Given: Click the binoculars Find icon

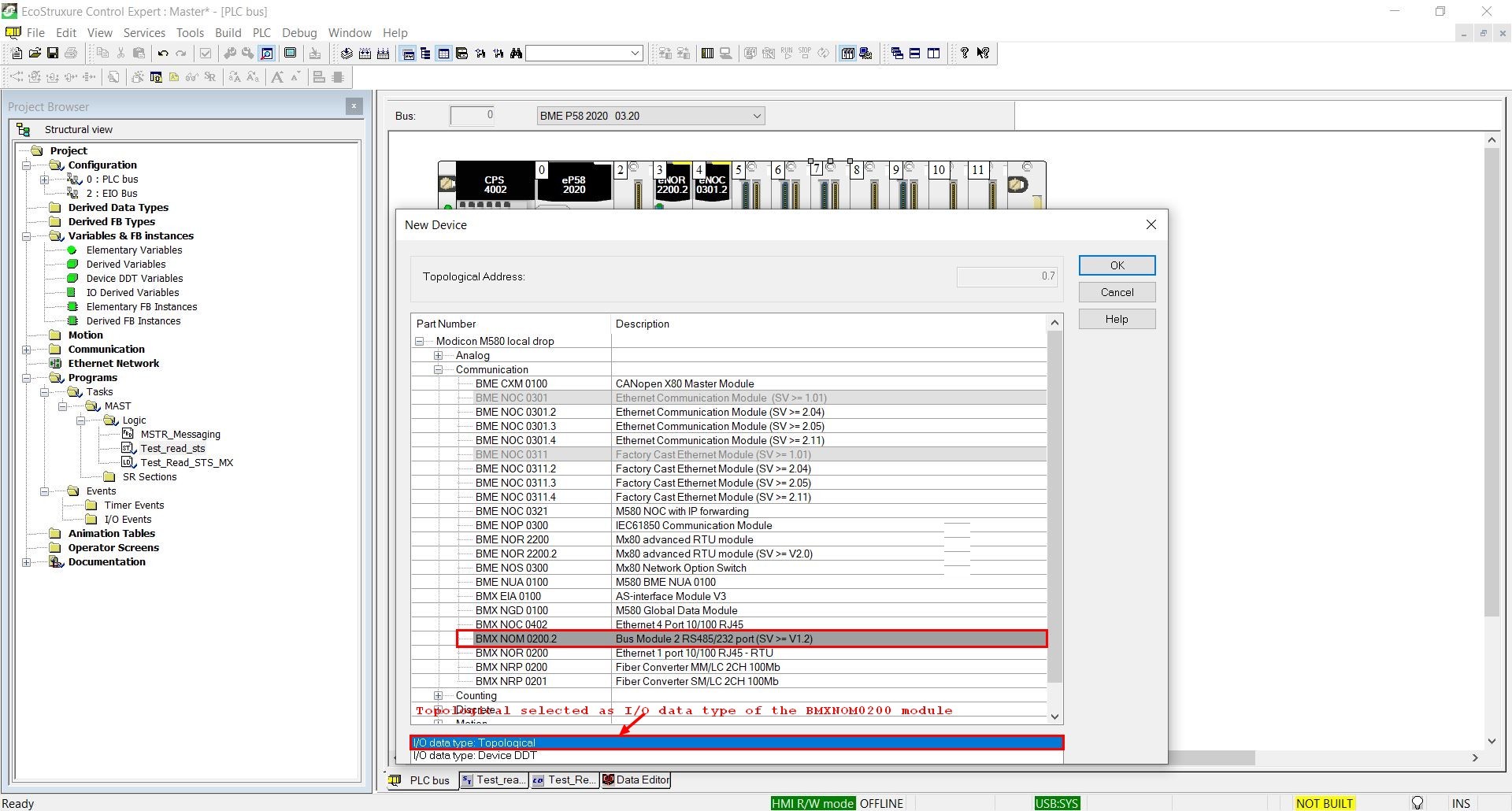Looking at the screenshot, I should [x=516, y=54].
